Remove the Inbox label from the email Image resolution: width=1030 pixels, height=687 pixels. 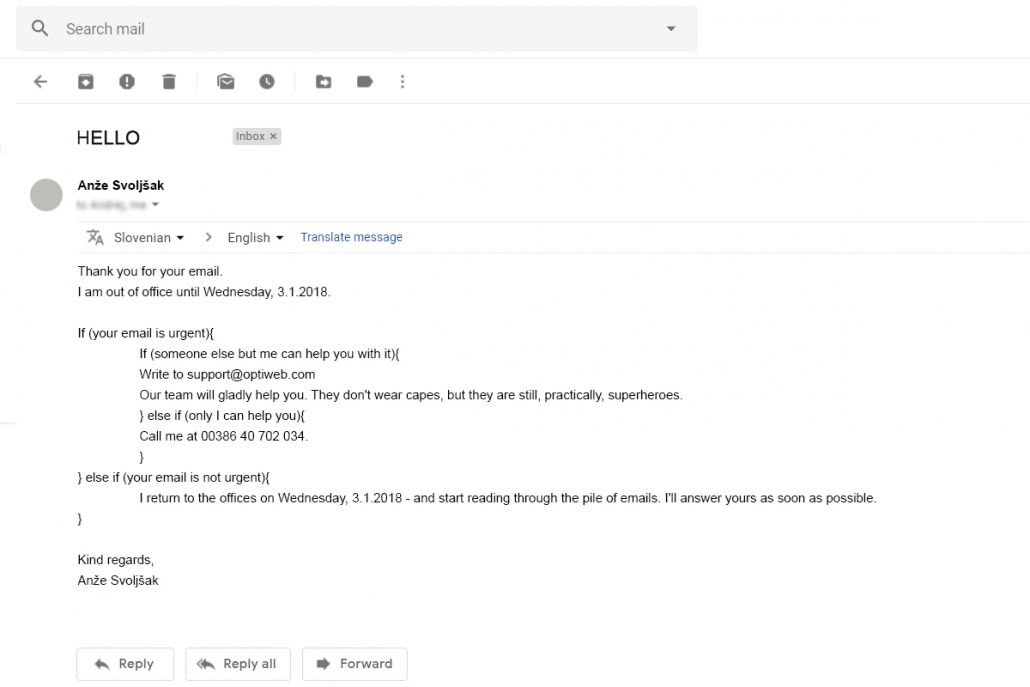(274, 136)
